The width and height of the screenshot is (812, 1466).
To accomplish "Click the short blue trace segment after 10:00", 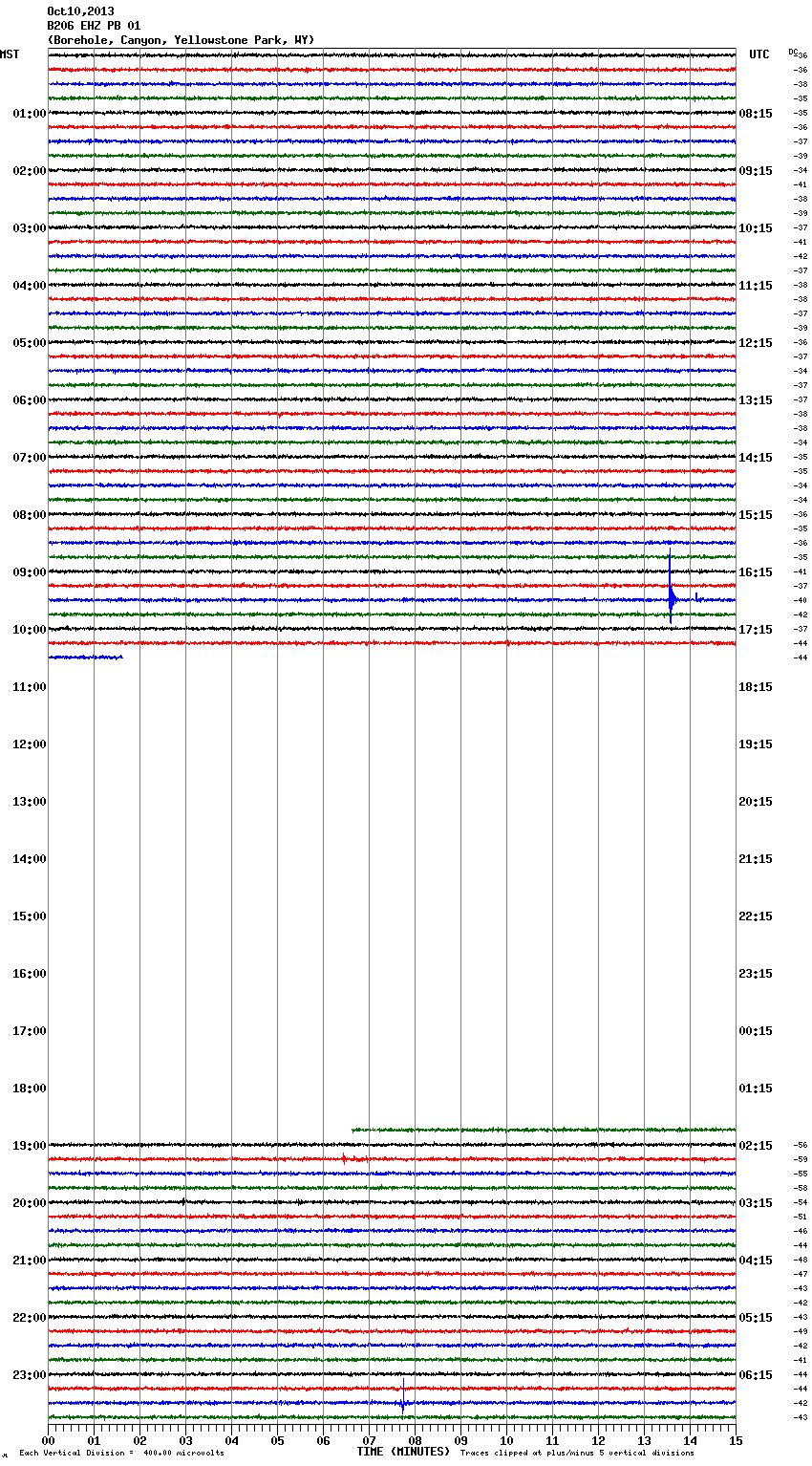I will point(85,658).
